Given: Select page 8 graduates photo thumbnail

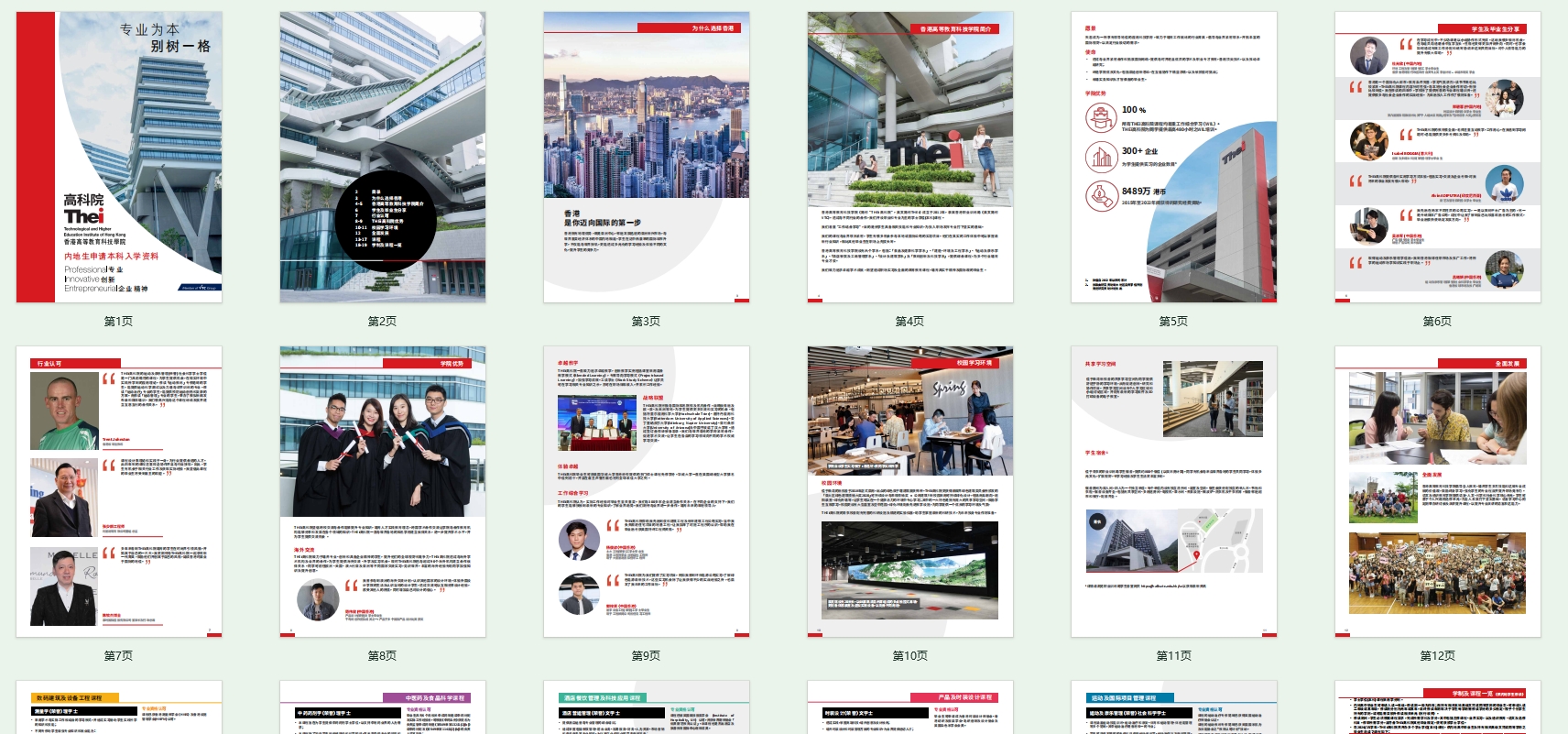Looking at the screenshot, I should coord(383,491).
